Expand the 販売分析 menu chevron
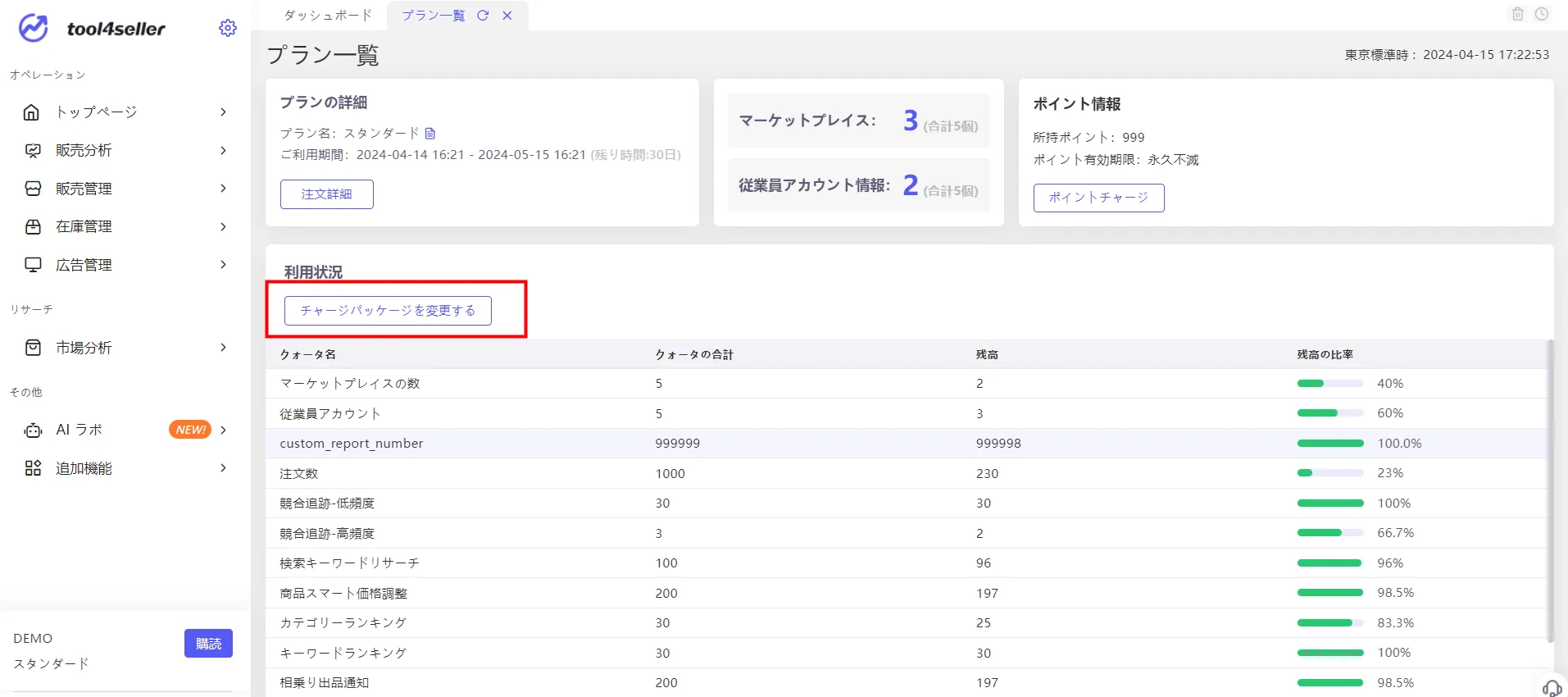 (x=223, y=151)
